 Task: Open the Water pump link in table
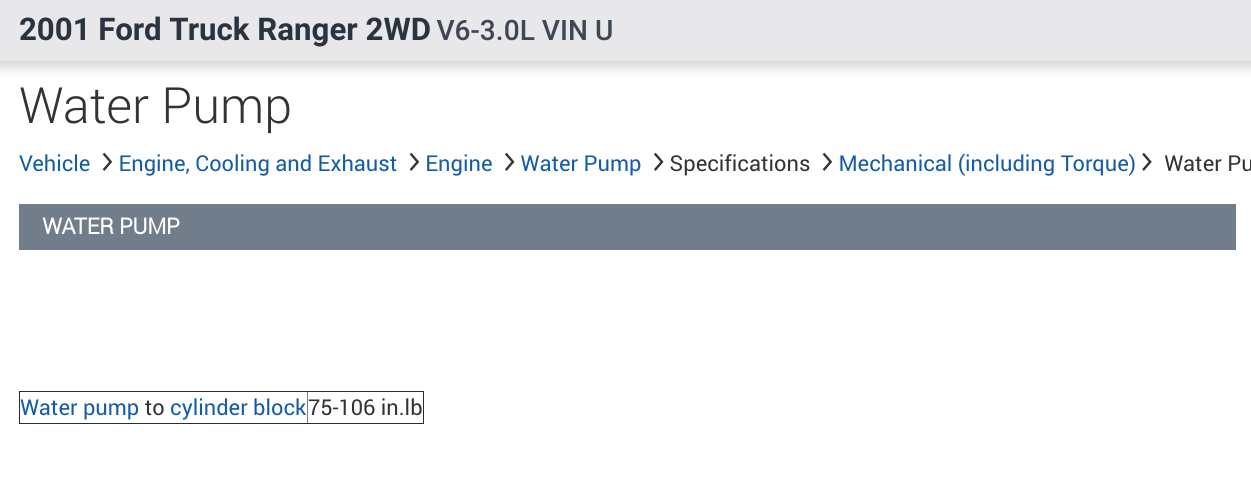80,408
